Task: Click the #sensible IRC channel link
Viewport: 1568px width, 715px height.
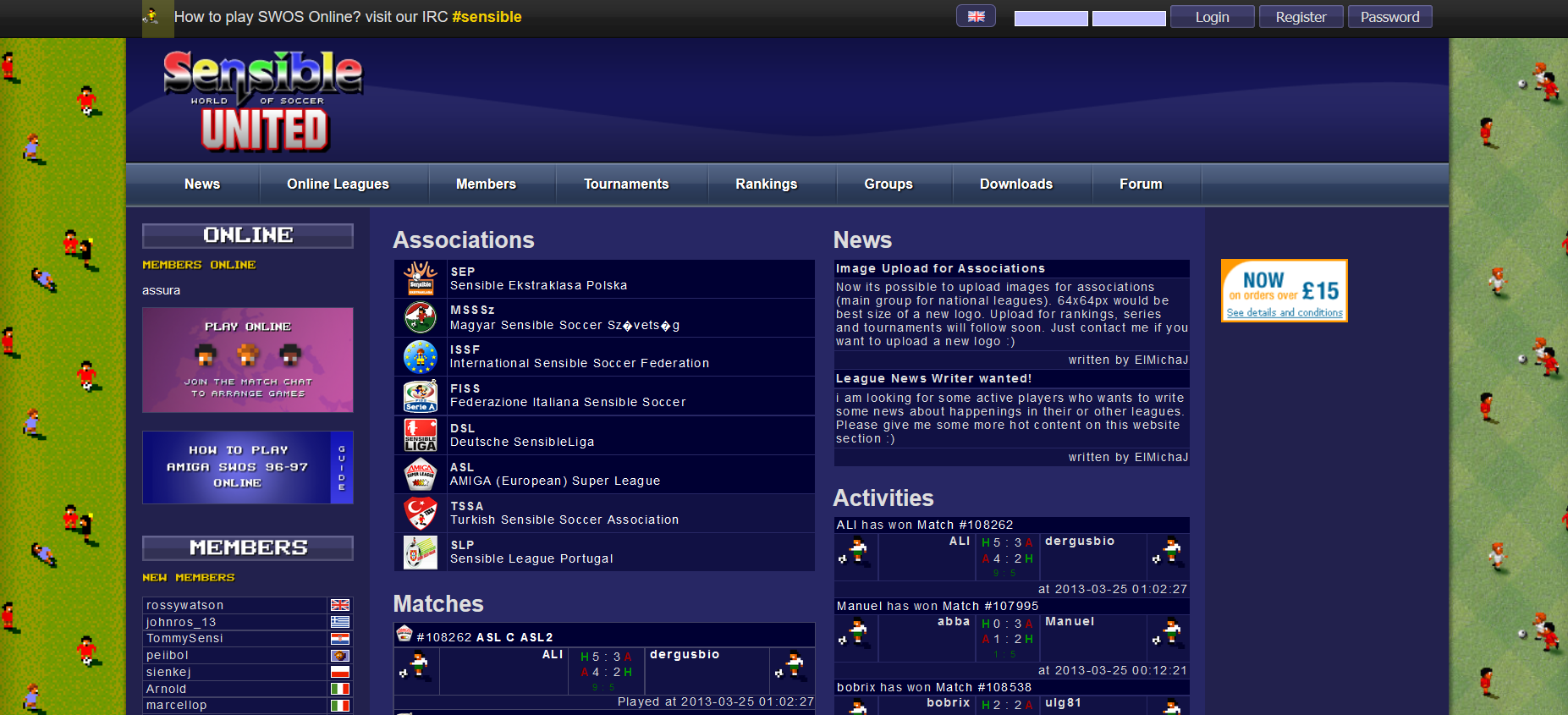Action: tap(487, 17)
